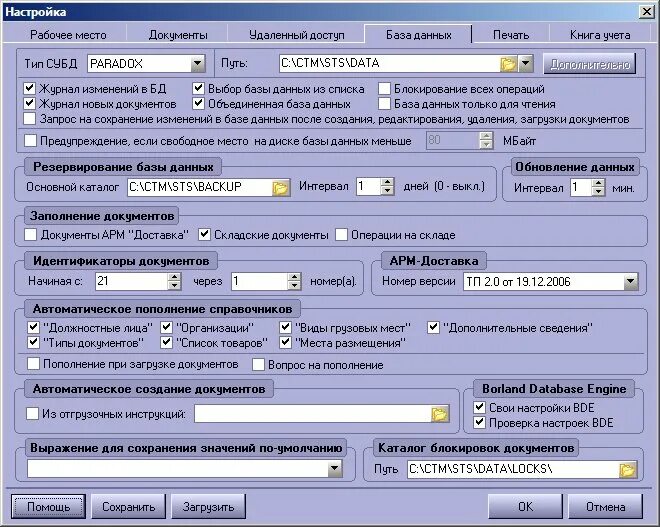
Task: Decrease backup interval days spinner
Action: (387, 190)
